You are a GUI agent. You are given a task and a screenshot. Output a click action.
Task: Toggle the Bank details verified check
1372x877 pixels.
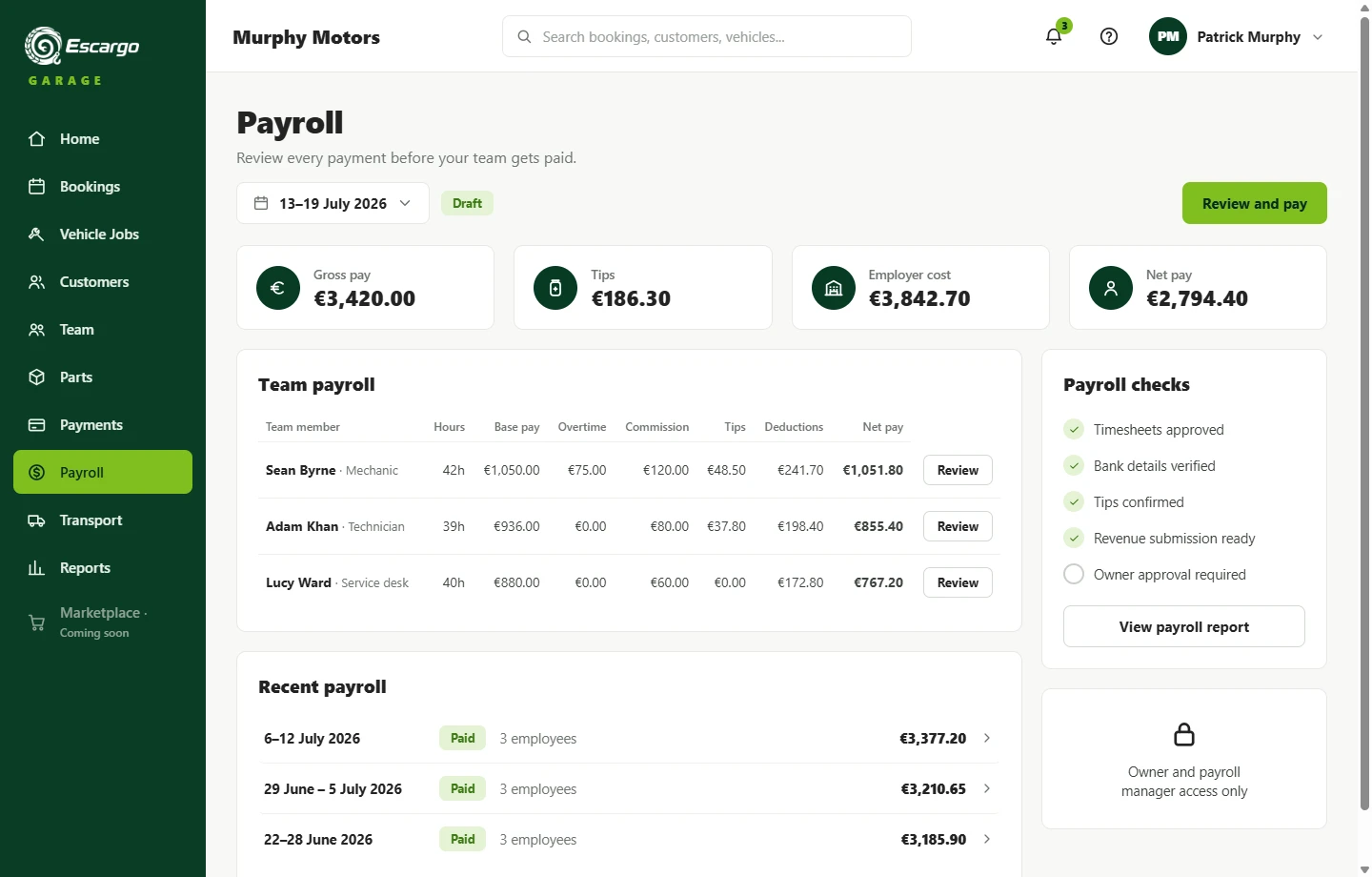1074,465
